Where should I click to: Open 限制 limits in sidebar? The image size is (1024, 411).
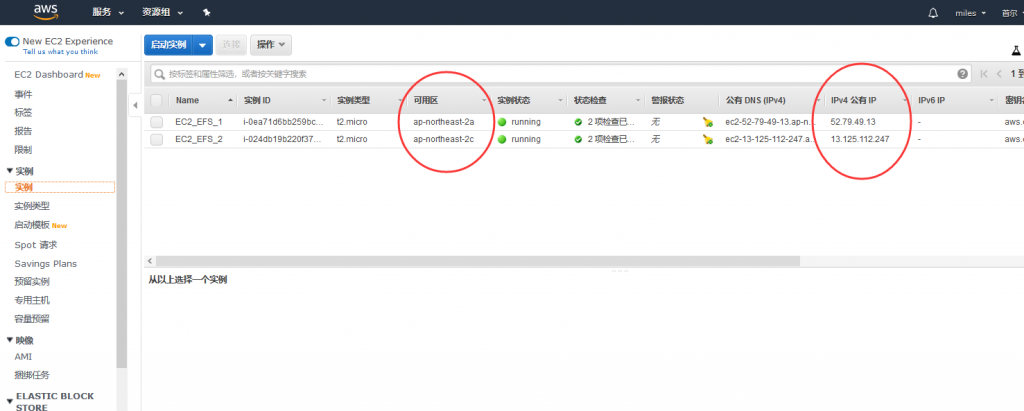[24, 150]
